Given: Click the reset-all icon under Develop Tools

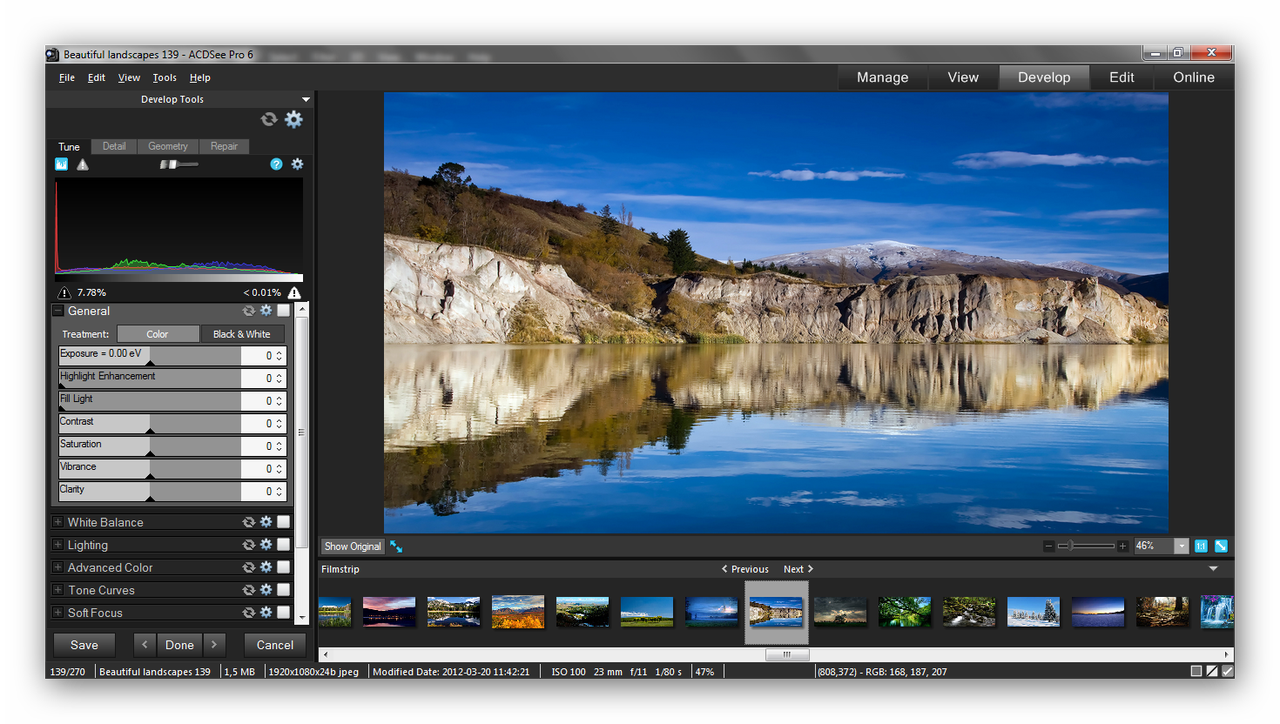Looking at the screenshot, I should pos(269,119).
